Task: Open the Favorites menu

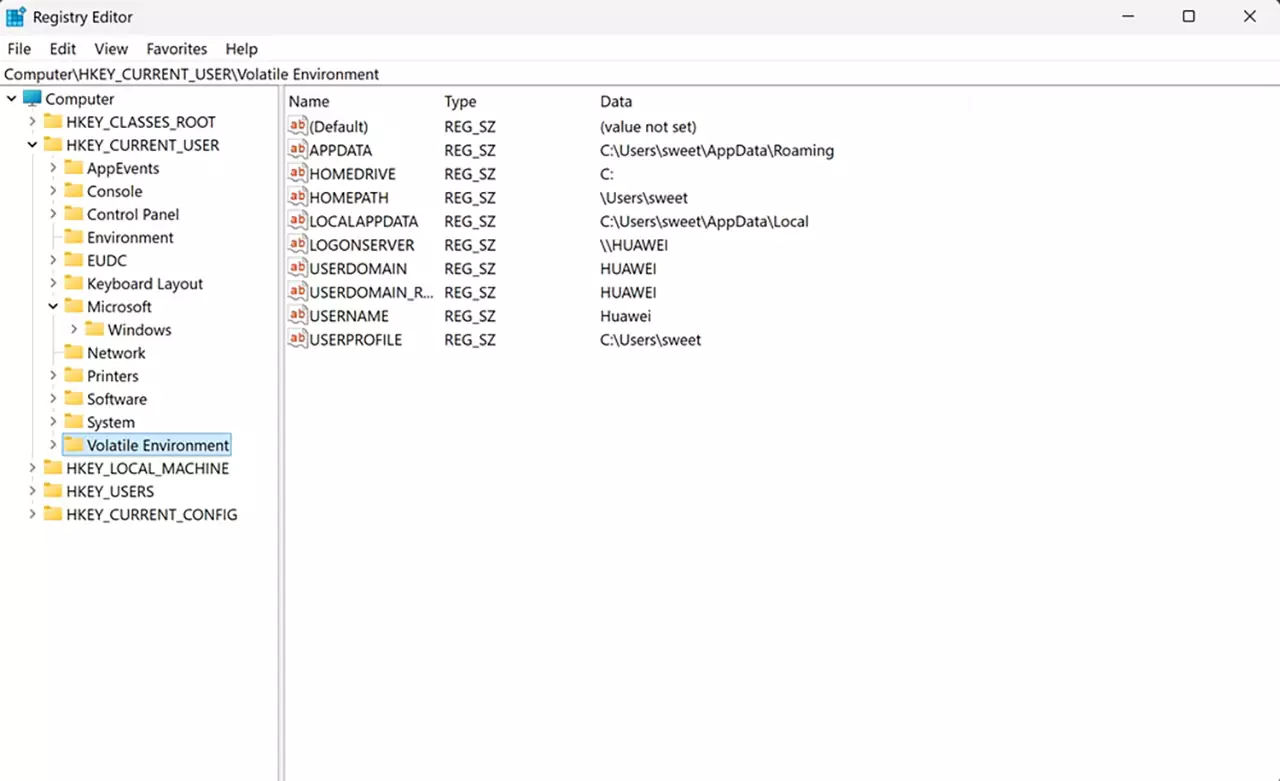Action: [x=176, y=48]
